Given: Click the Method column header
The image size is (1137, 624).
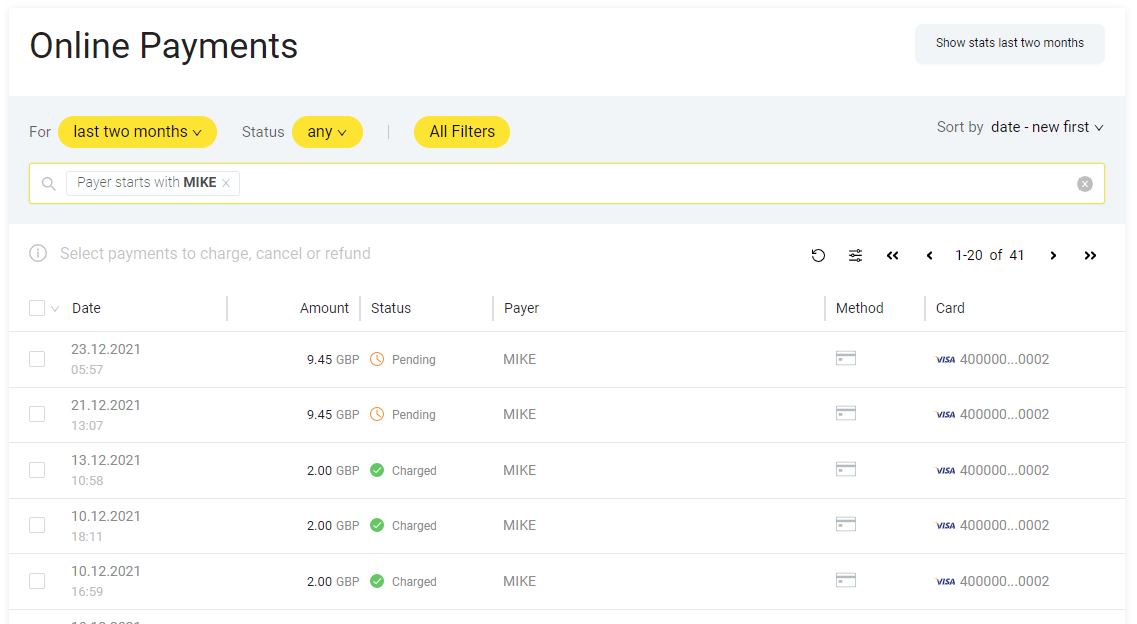Looking at the screenshot, I should tap(859, 308).
